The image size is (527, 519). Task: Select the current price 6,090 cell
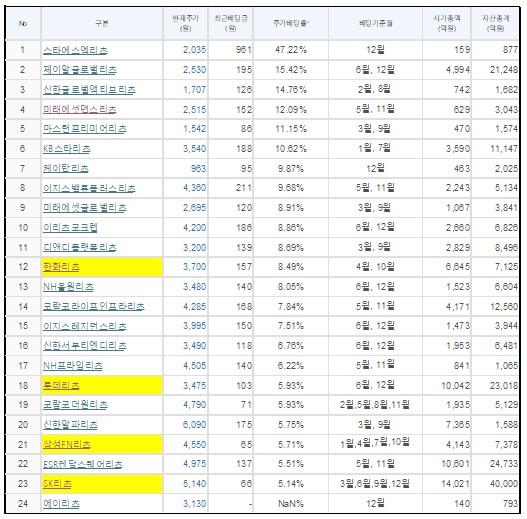(186, 425)
